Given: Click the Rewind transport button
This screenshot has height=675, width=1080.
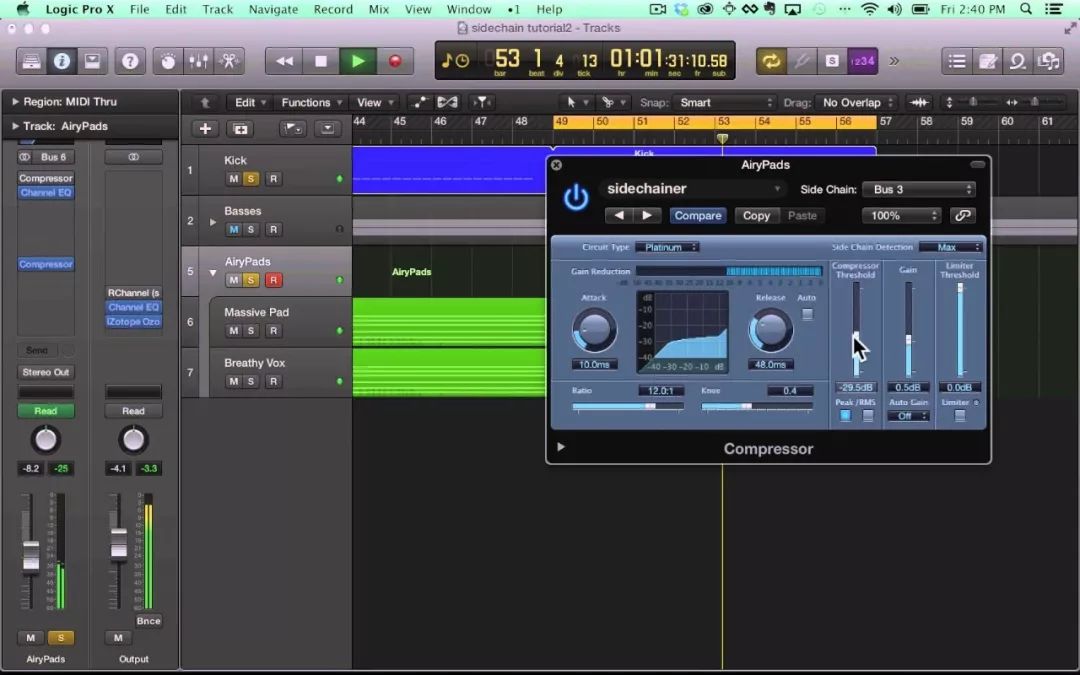Looking at the screenshot, I should [x=284, y=61].
